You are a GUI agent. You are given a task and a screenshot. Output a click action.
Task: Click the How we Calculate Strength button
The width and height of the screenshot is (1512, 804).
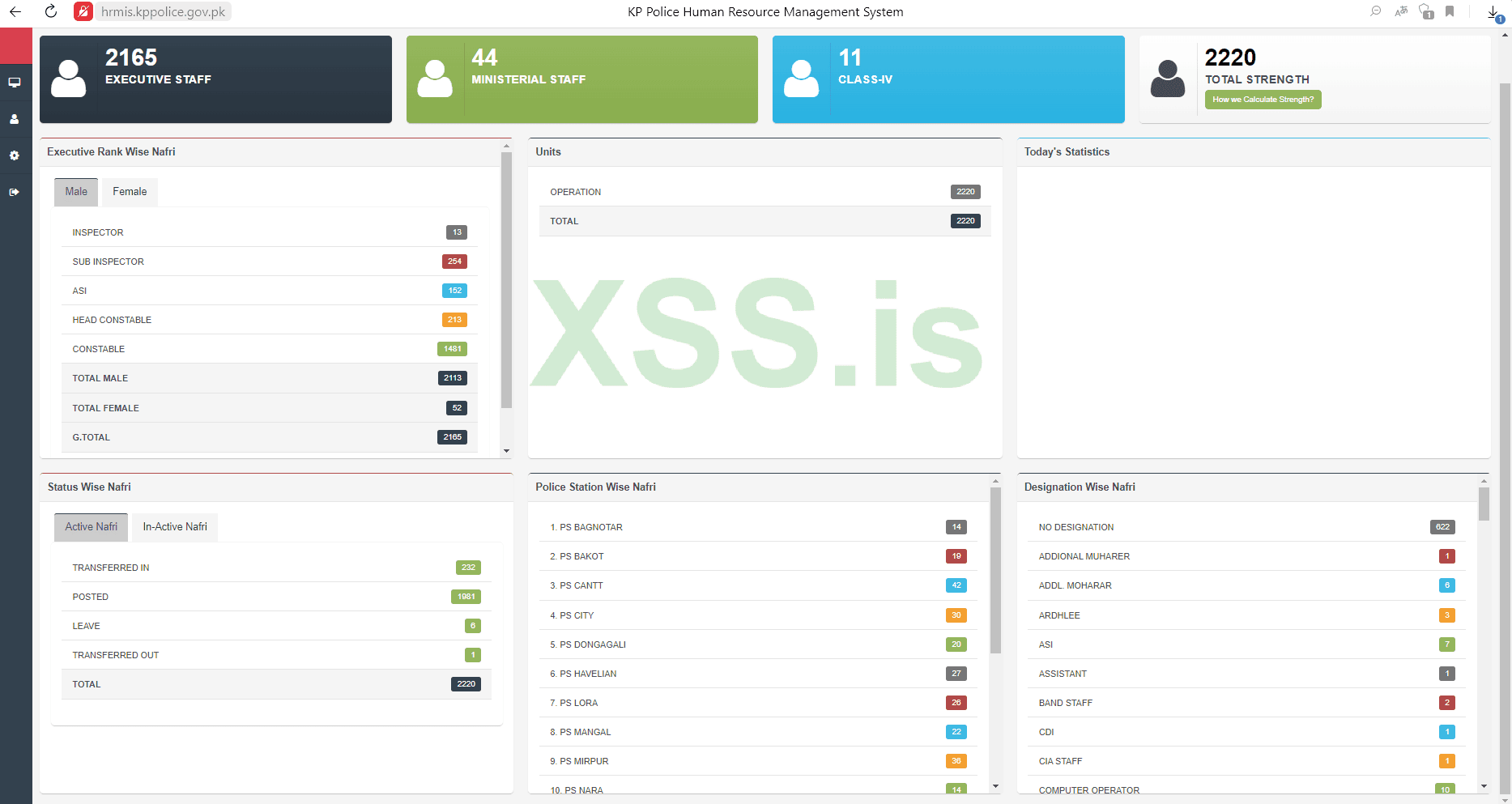(x=1263, y=100)
